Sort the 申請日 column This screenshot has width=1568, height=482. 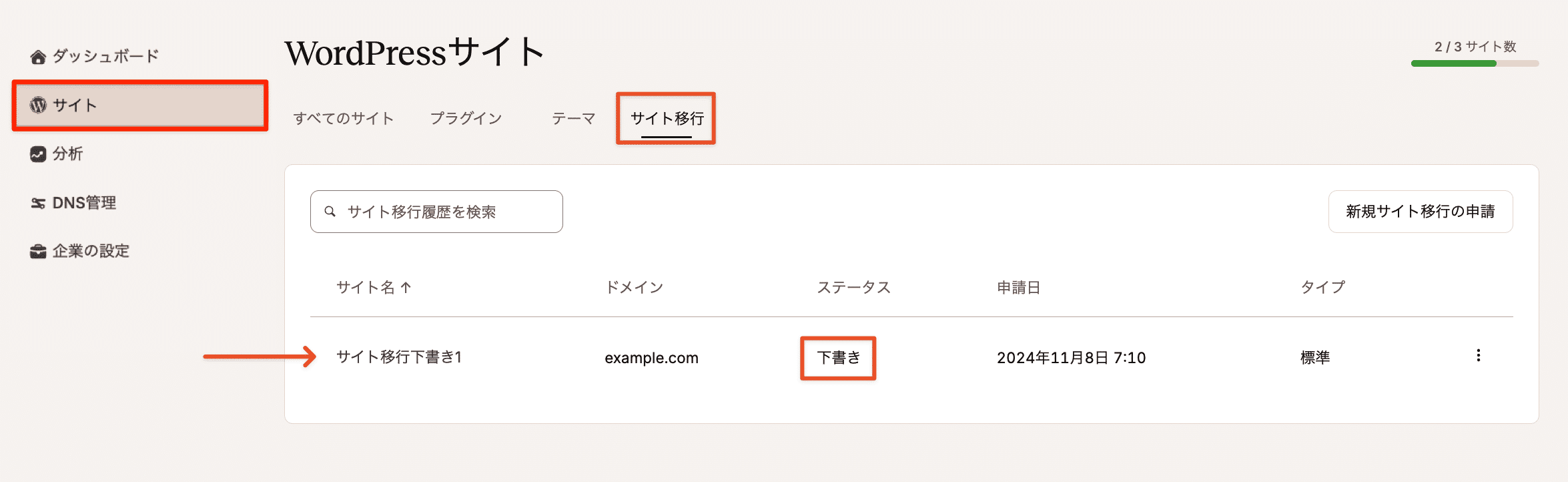pyautogui.click(x=1018, y=288)
